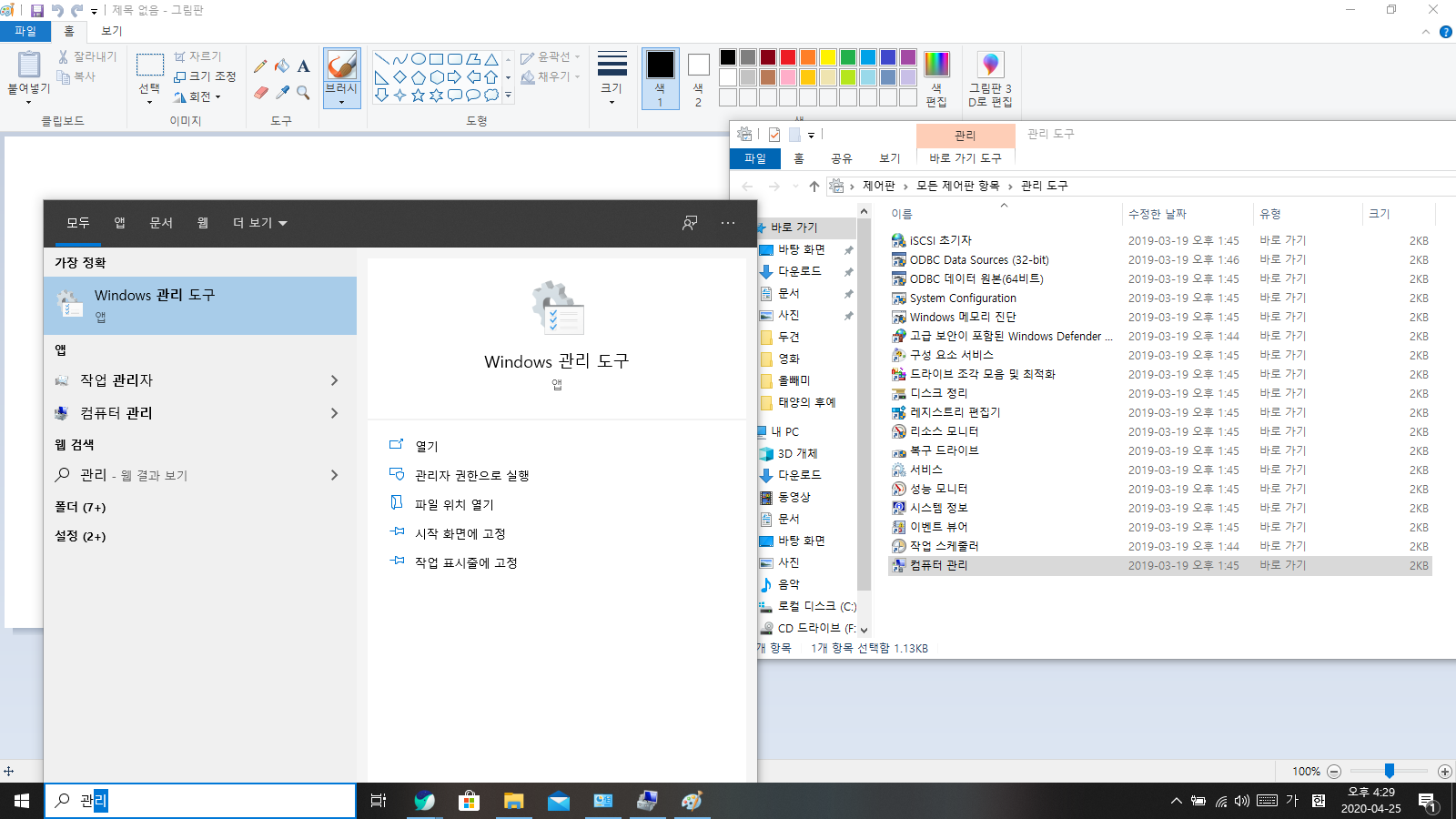Switch to the 앱 tab in search panel
This screenshot has height=819, width=1456.
pos(119,223)
